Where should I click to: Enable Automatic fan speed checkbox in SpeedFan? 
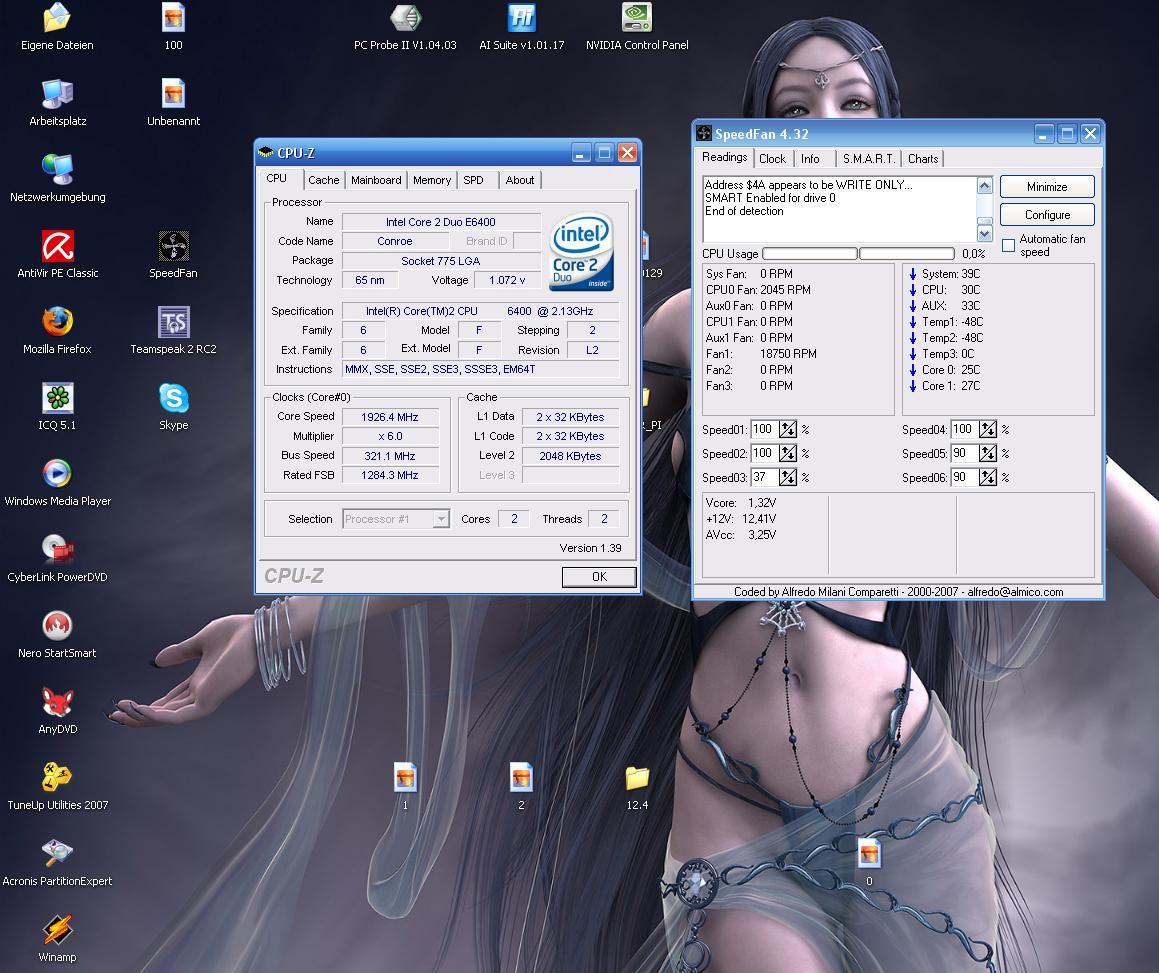coord(1008,245)
